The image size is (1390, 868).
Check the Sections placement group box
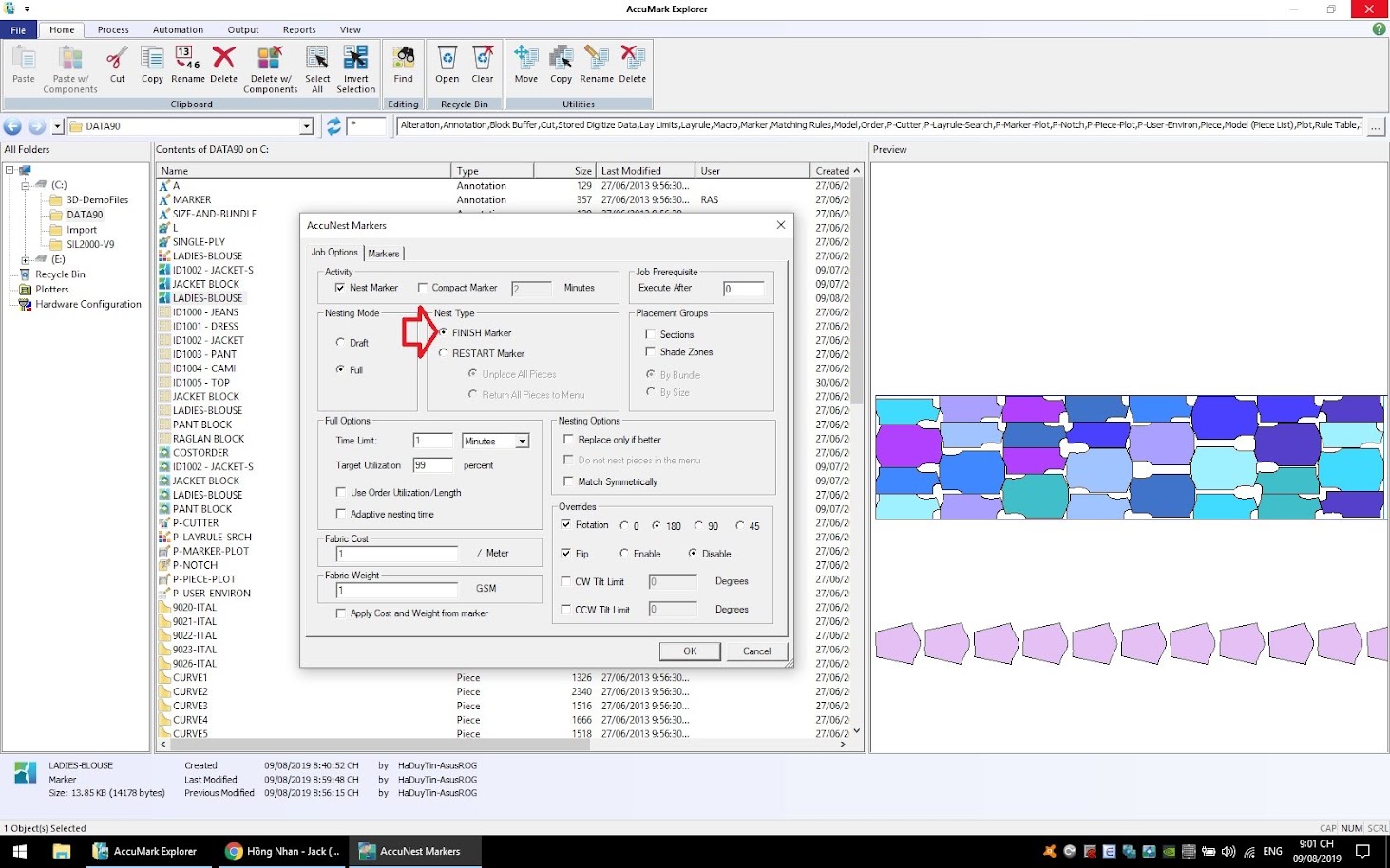pyautogui.click(x=651, y=334)
